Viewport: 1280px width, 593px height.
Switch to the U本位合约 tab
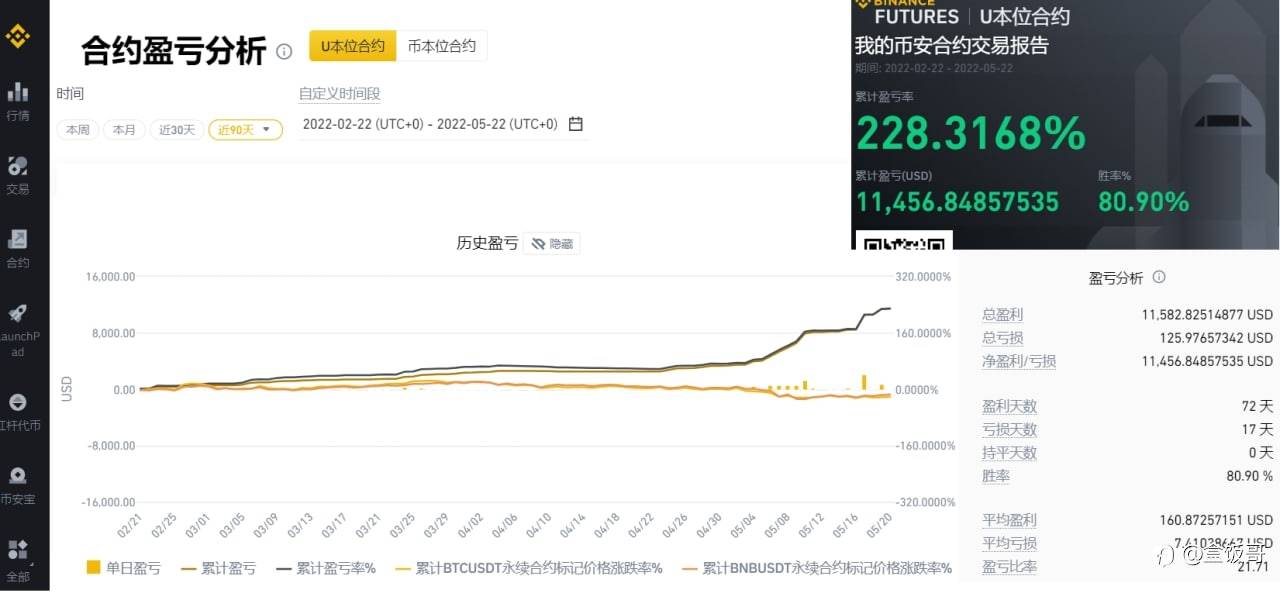(x=352, y=46)
